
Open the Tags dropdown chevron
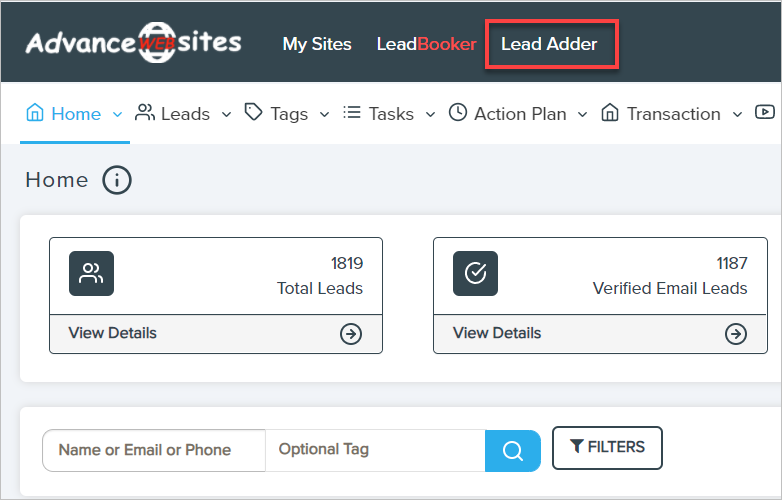pos(324,114)
